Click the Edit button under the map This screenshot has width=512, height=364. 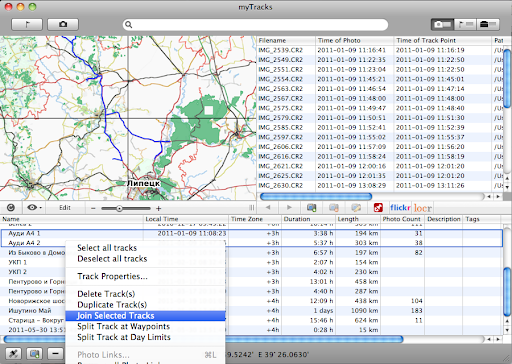pos(65,208)
